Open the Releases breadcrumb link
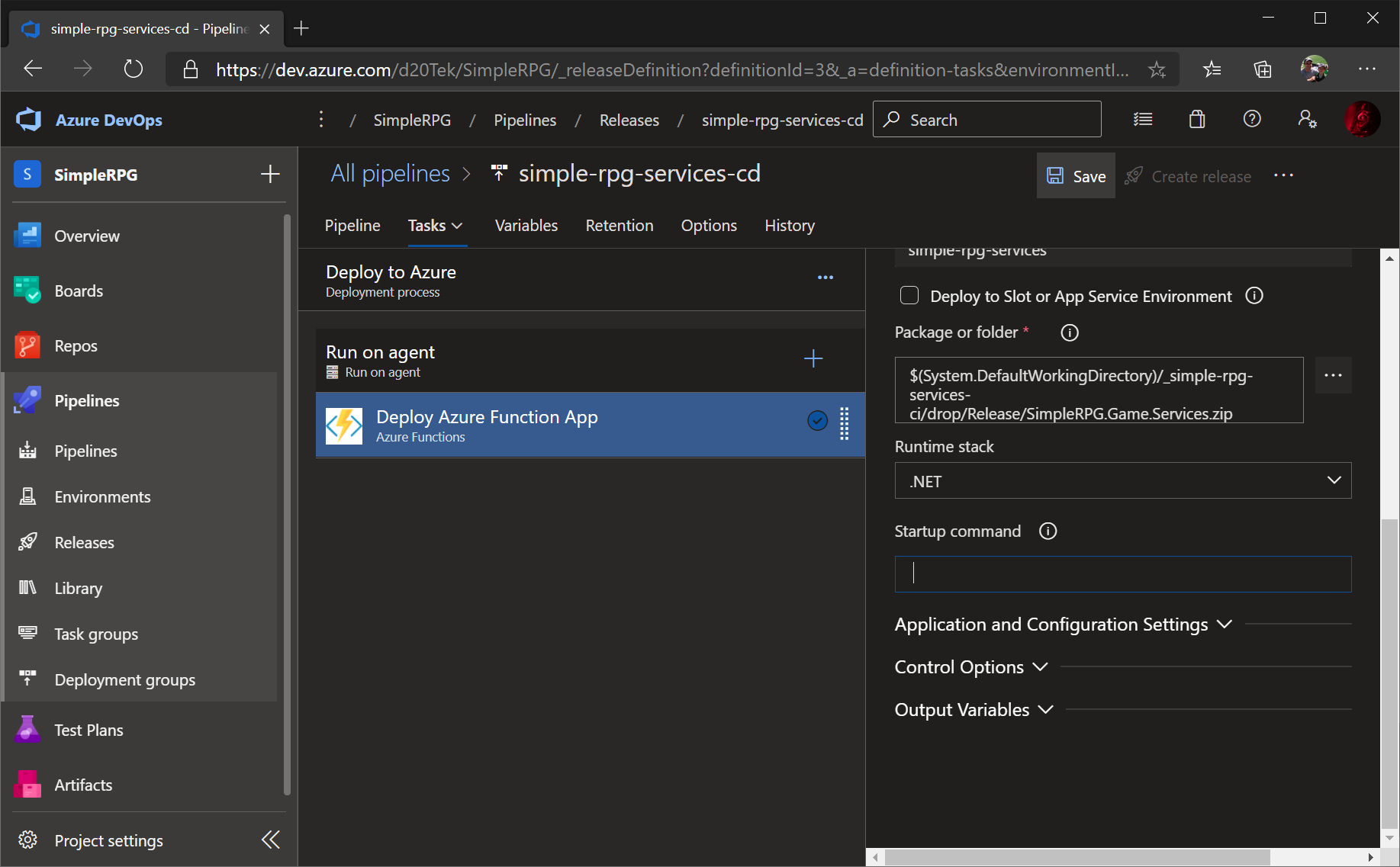The image size is (1400, 867). pyautogui.click(x=629, y=120)
